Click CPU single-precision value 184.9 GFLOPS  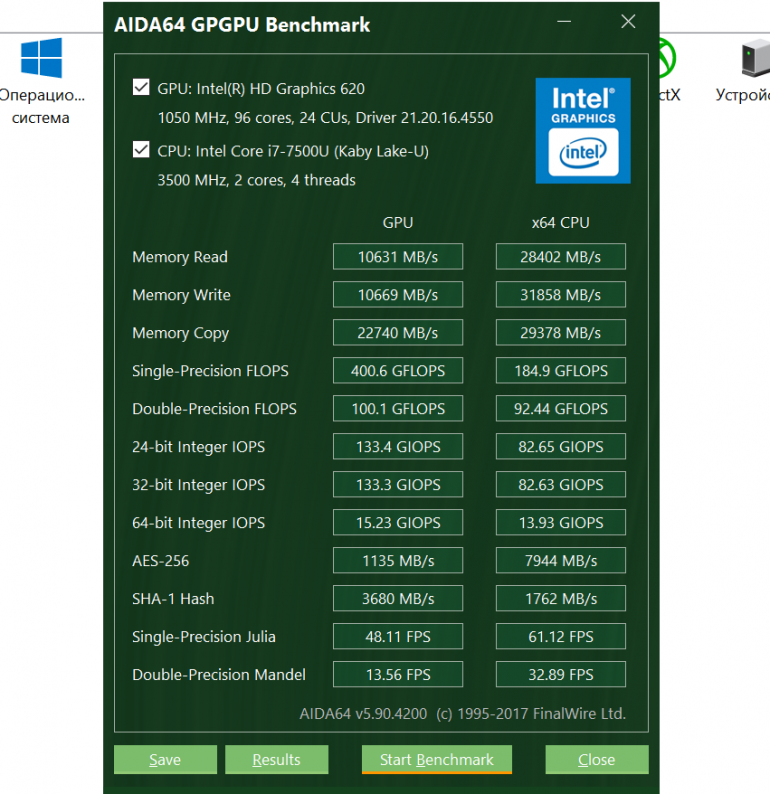tap(560, 371)
